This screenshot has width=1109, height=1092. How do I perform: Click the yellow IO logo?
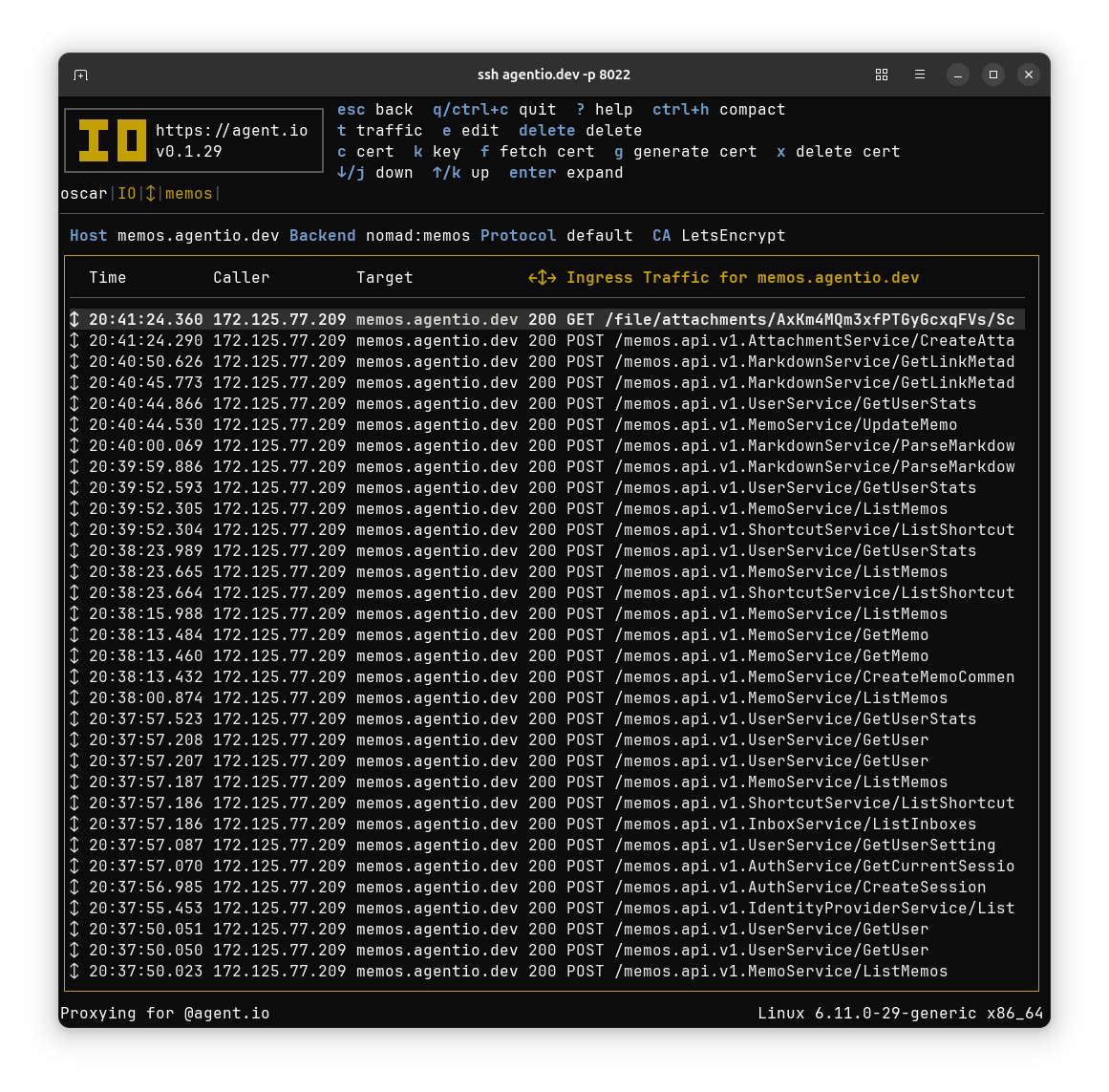tap(113, 140)
